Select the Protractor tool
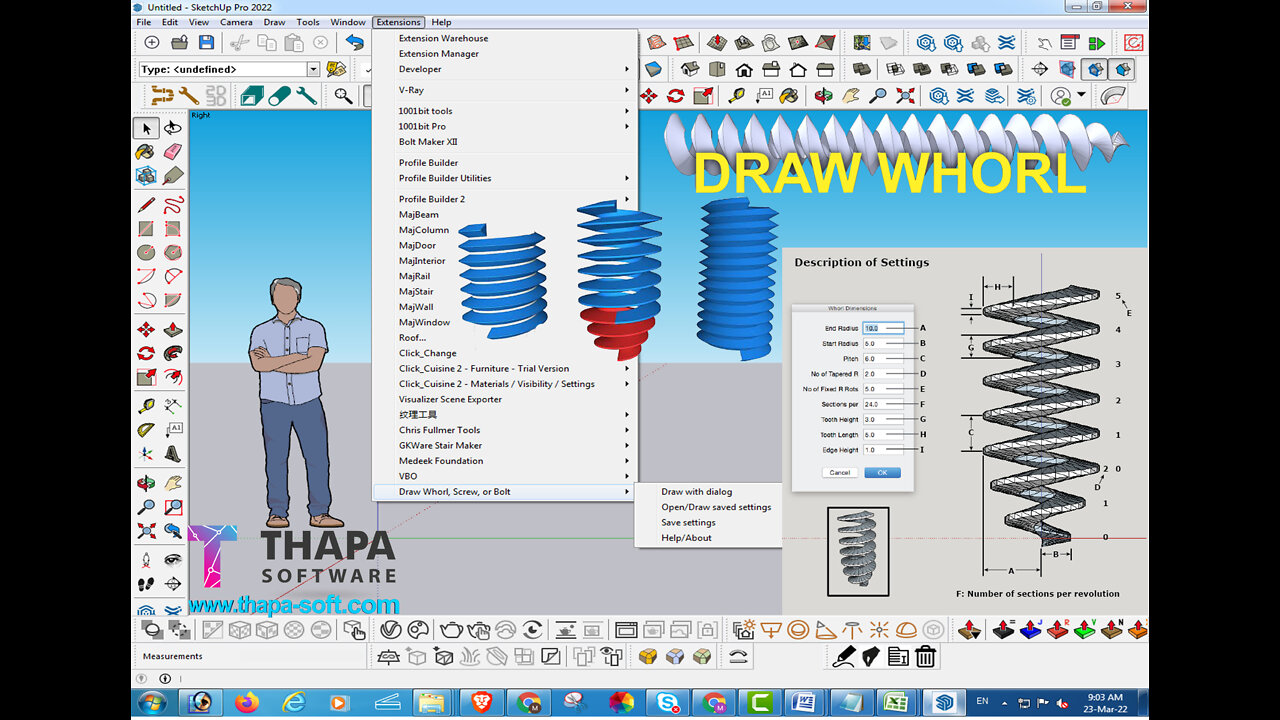 pyautogui.click(x=146, y=431)
